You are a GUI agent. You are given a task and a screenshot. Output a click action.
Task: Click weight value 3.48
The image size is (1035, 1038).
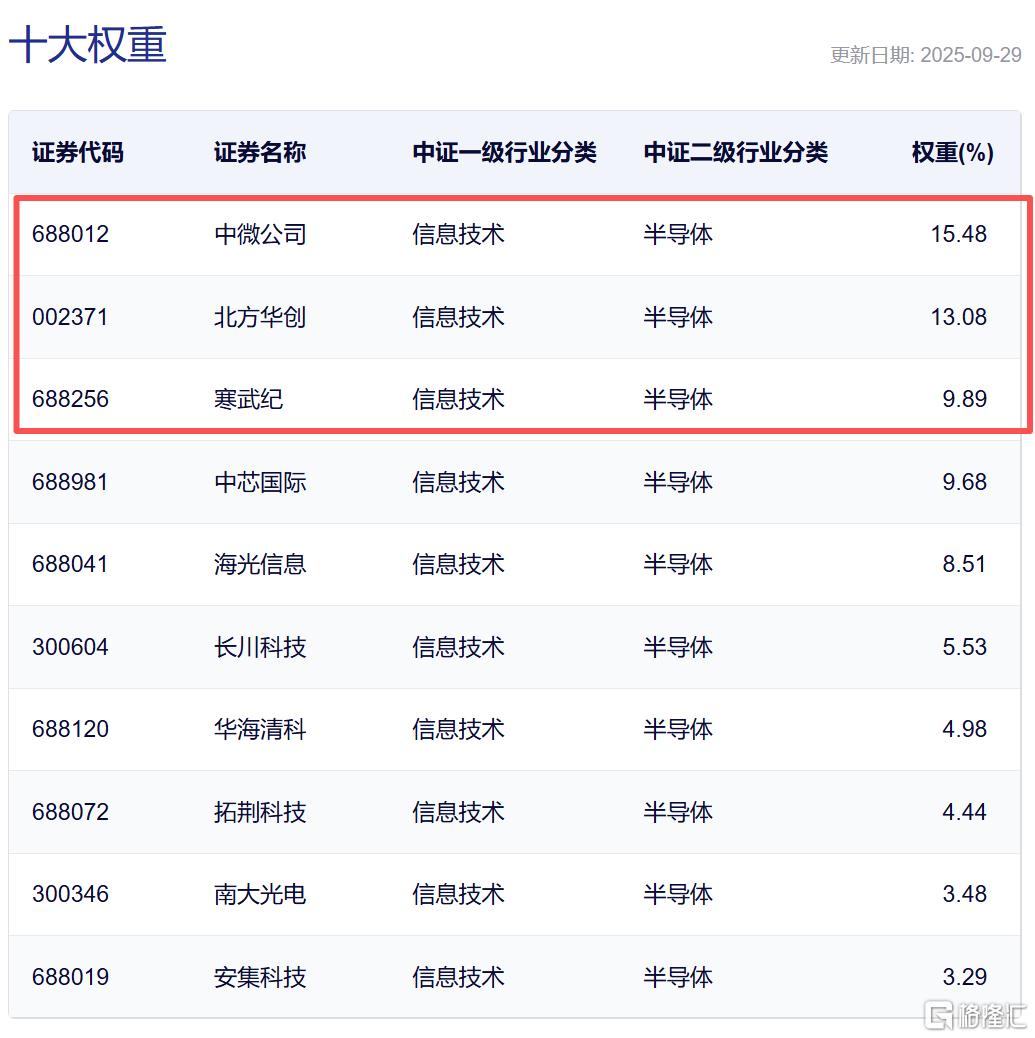[964, 893]
